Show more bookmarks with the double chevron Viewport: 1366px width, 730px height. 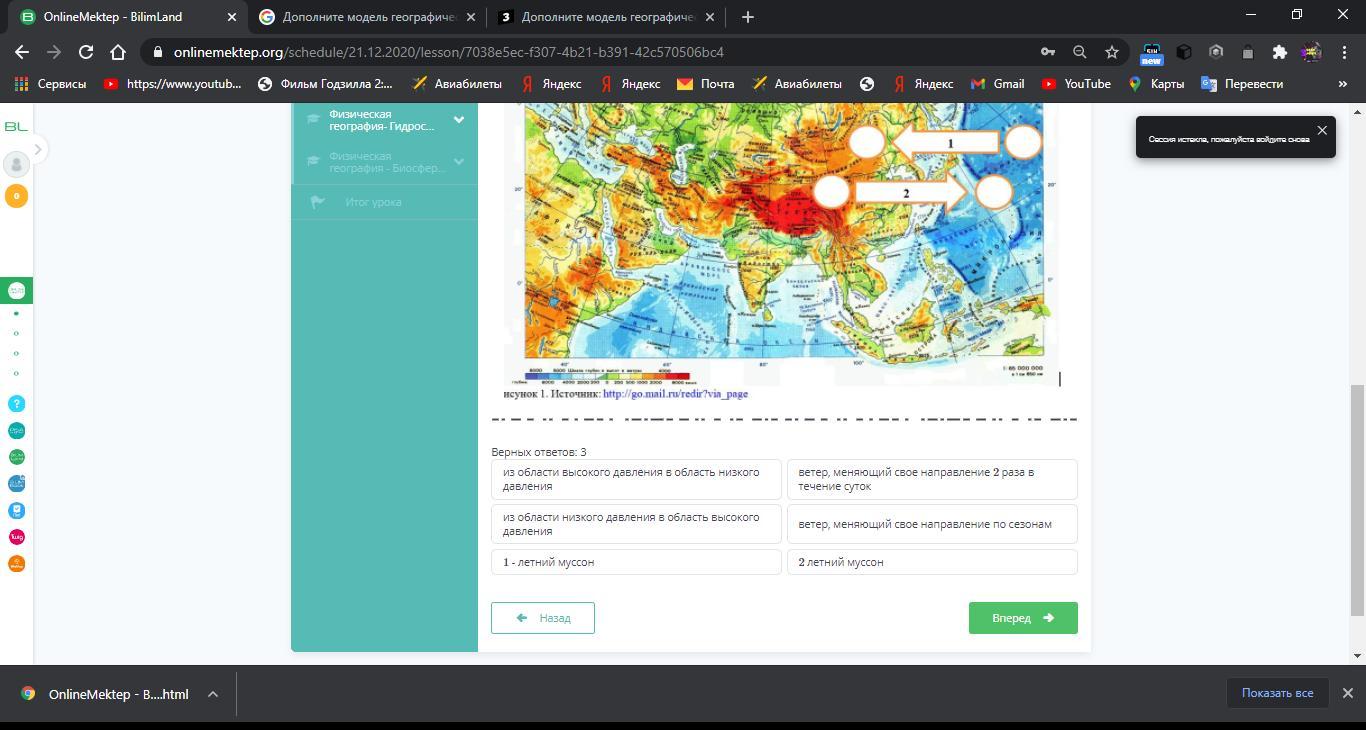[x=1342, y=84]
